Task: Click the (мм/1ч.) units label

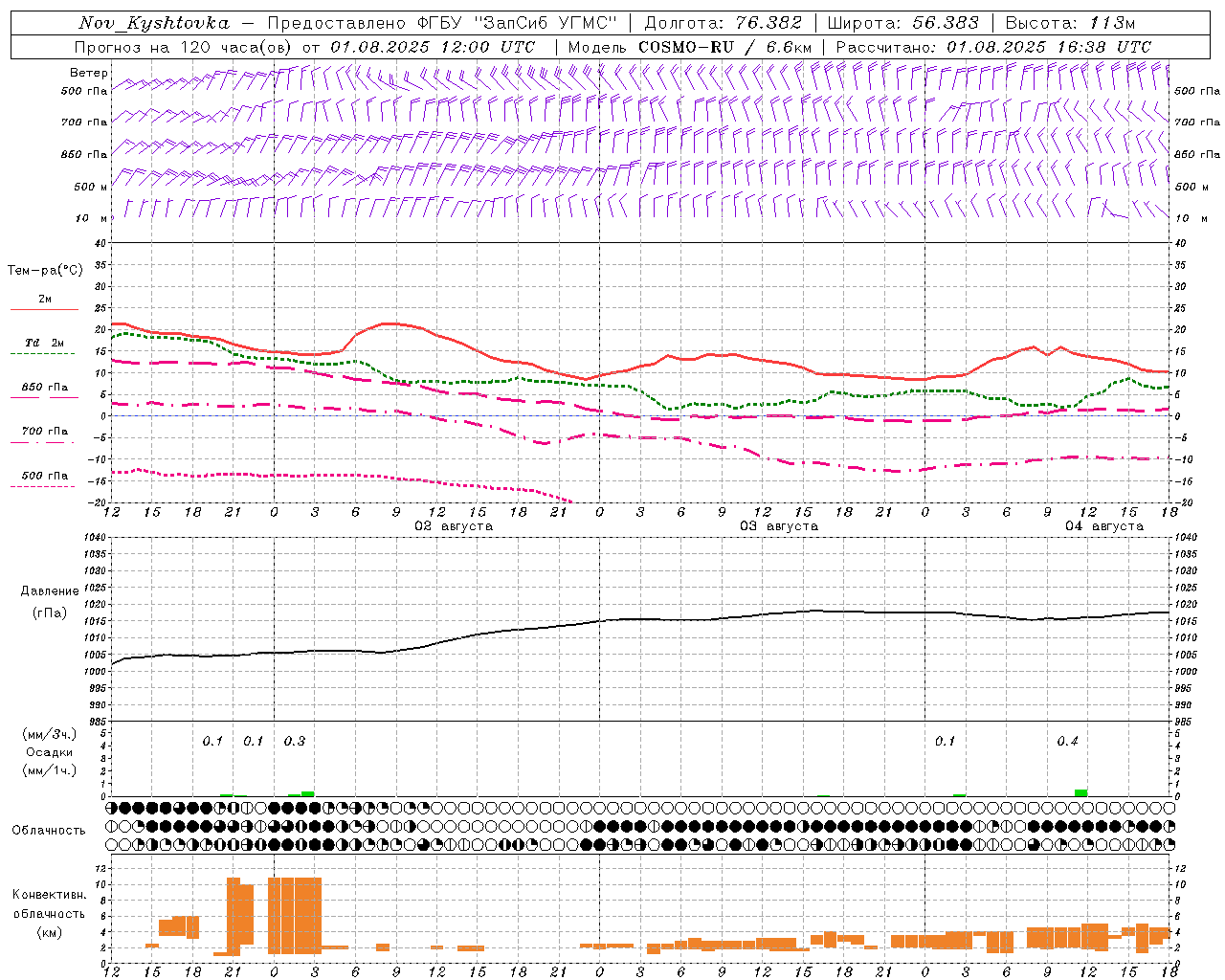Action: [49, 770]
